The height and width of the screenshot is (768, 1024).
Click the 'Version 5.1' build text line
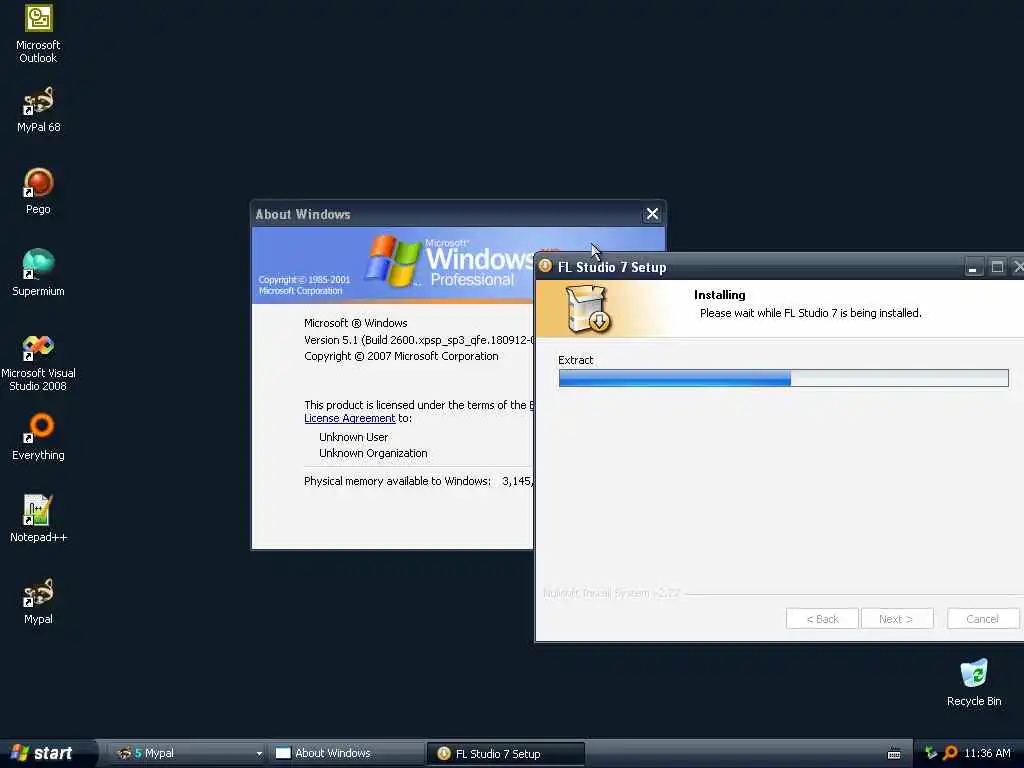[x=419, y=340]
